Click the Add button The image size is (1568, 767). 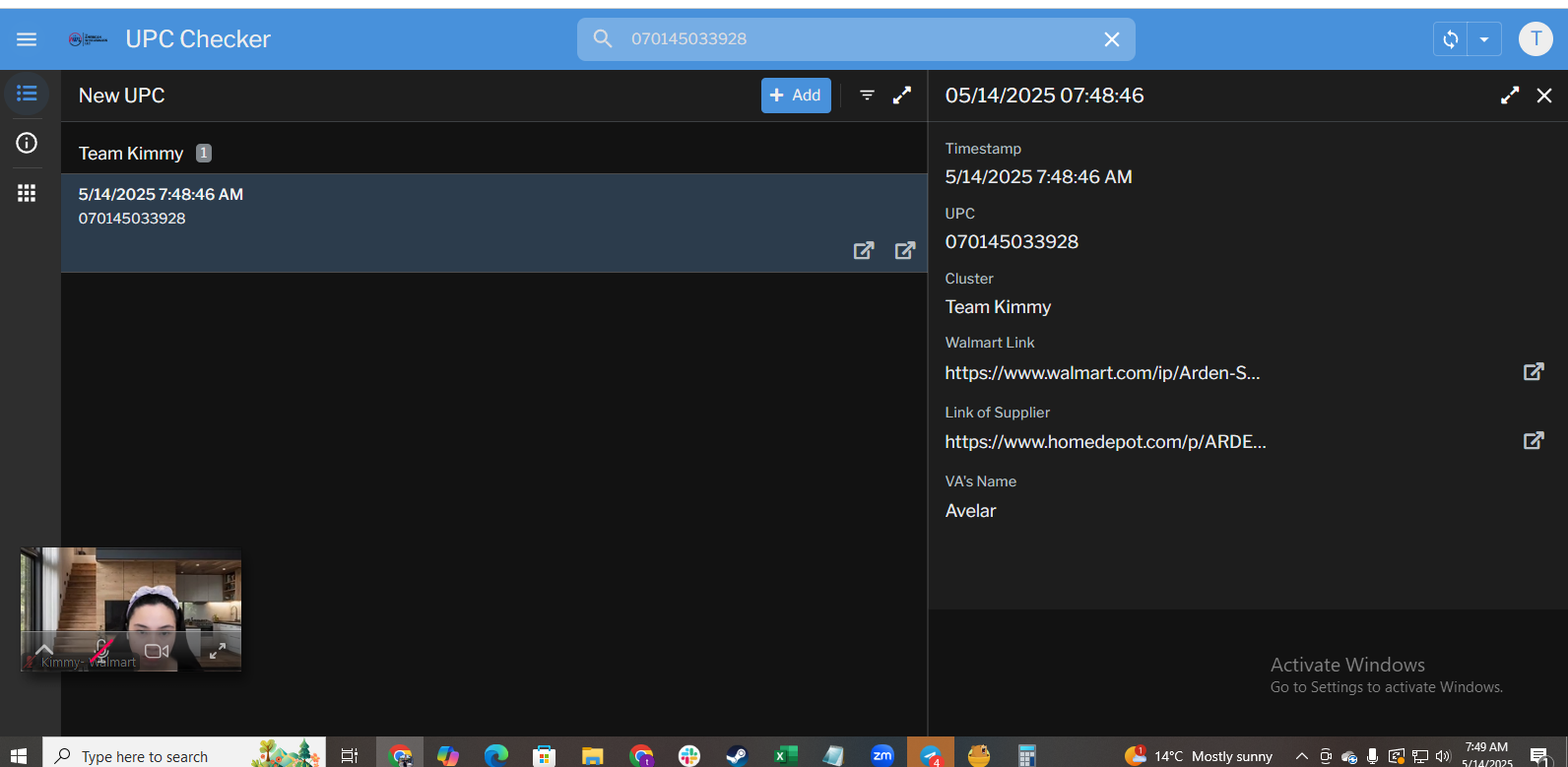click(x=795, y=96)
